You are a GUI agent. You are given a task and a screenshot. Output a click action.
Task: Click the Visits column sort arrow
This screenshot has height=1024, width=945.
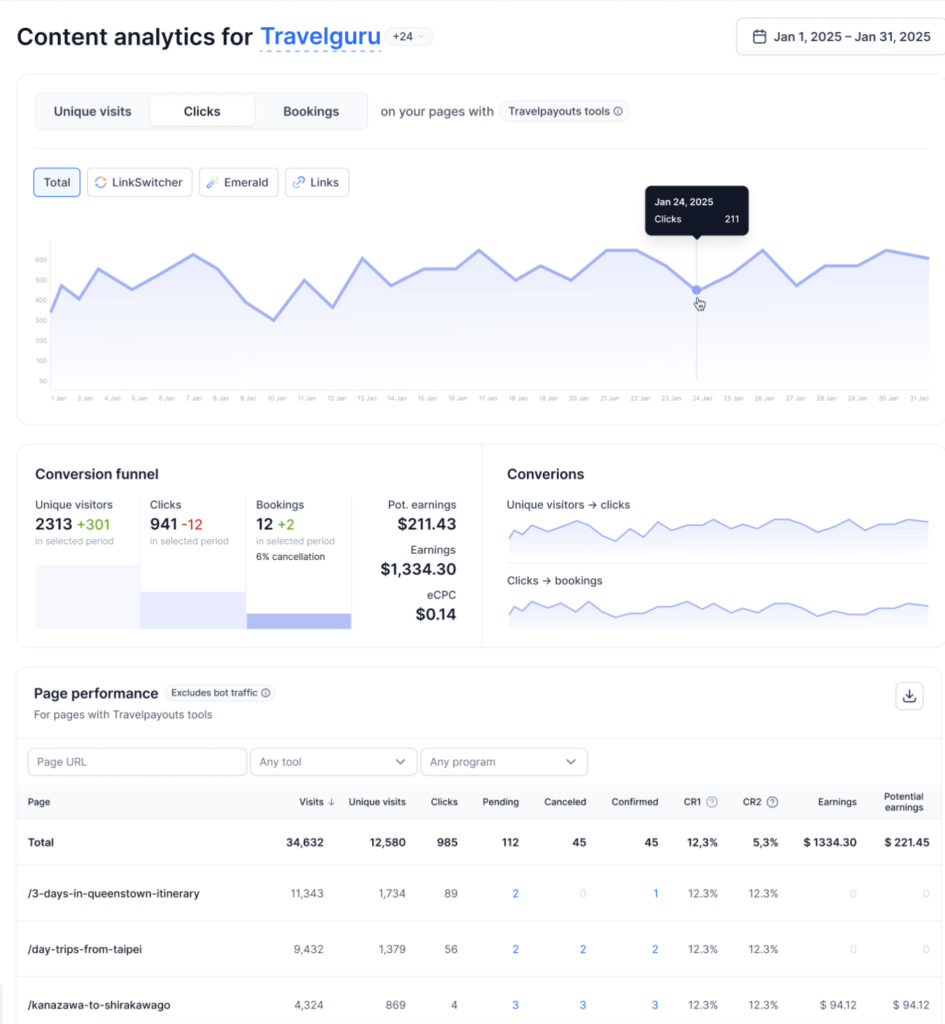pos(332,802)
